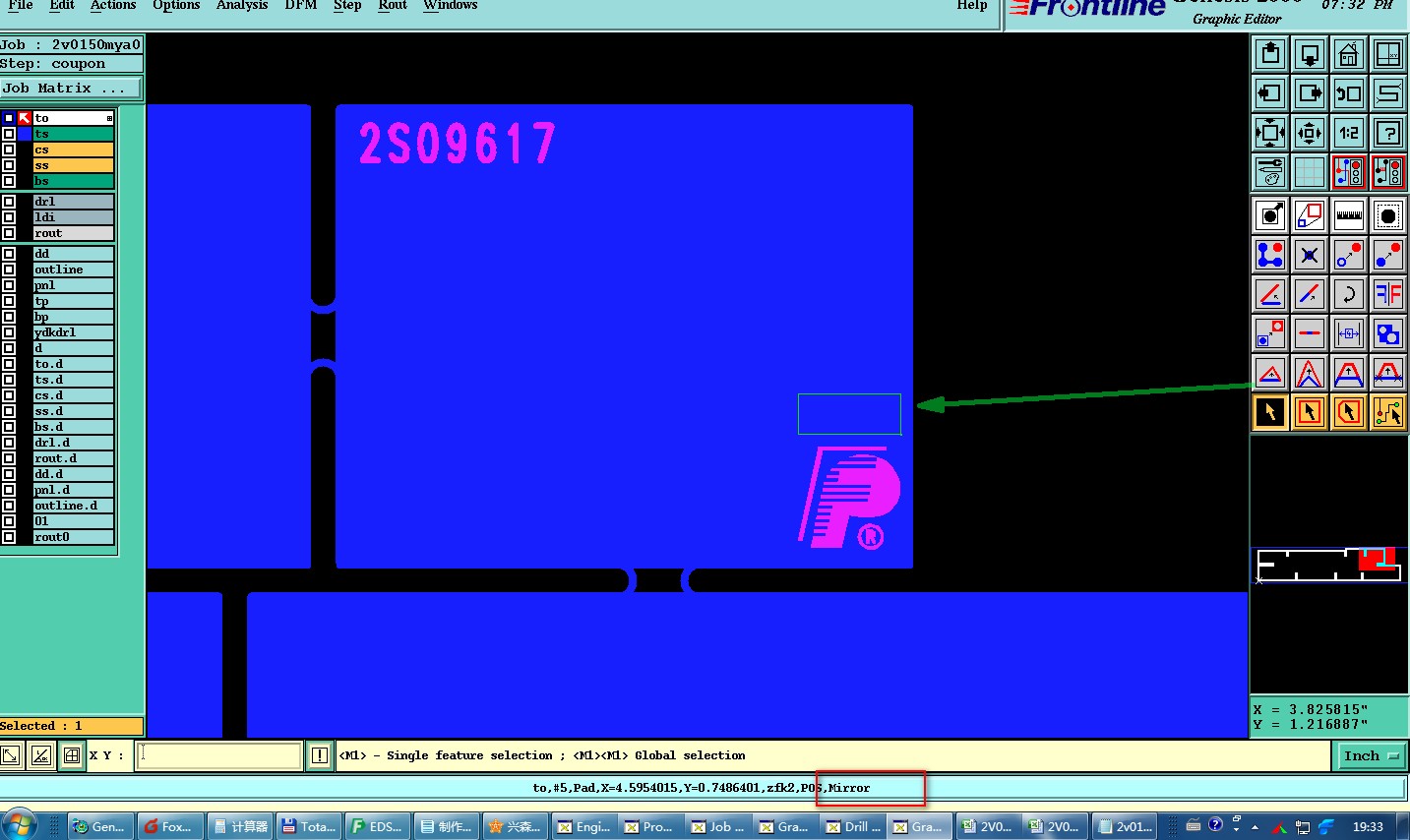Screen dimensions: 1410x840
Task: Click the pan up arrow icon
Action: pyautogui.click(x=1270, y=54)
